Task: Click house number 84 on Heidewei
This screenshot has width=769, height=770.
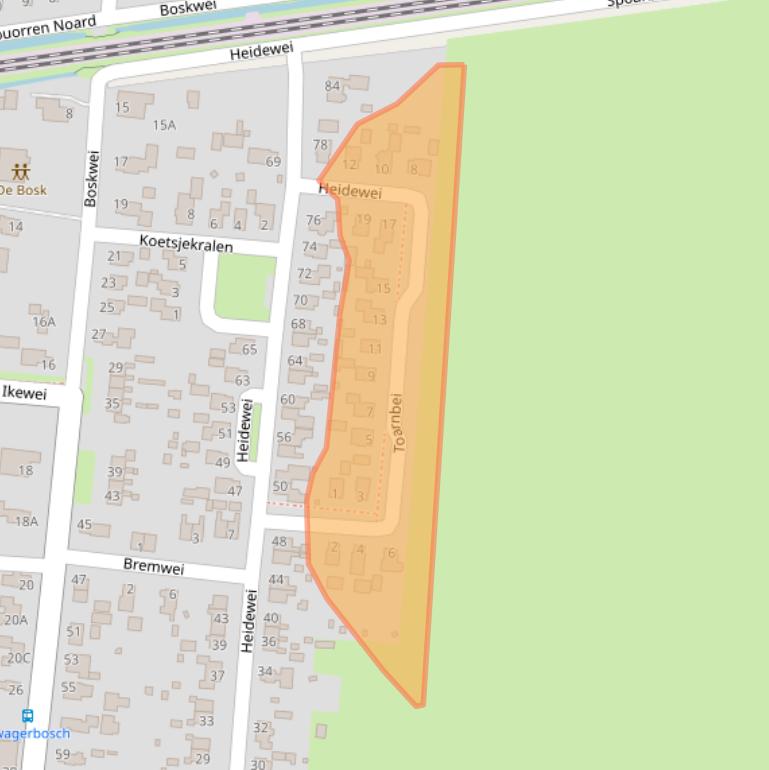Action: (332, 86)
